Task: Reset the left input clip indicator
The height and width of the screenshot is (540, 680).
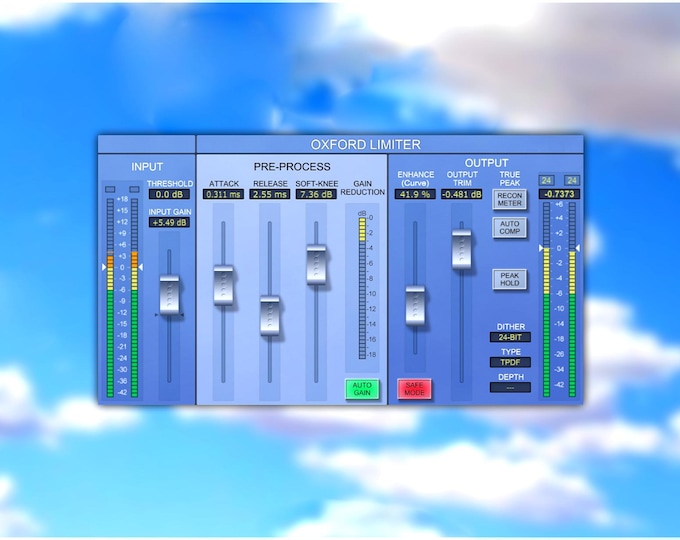Action: [110, 190]
